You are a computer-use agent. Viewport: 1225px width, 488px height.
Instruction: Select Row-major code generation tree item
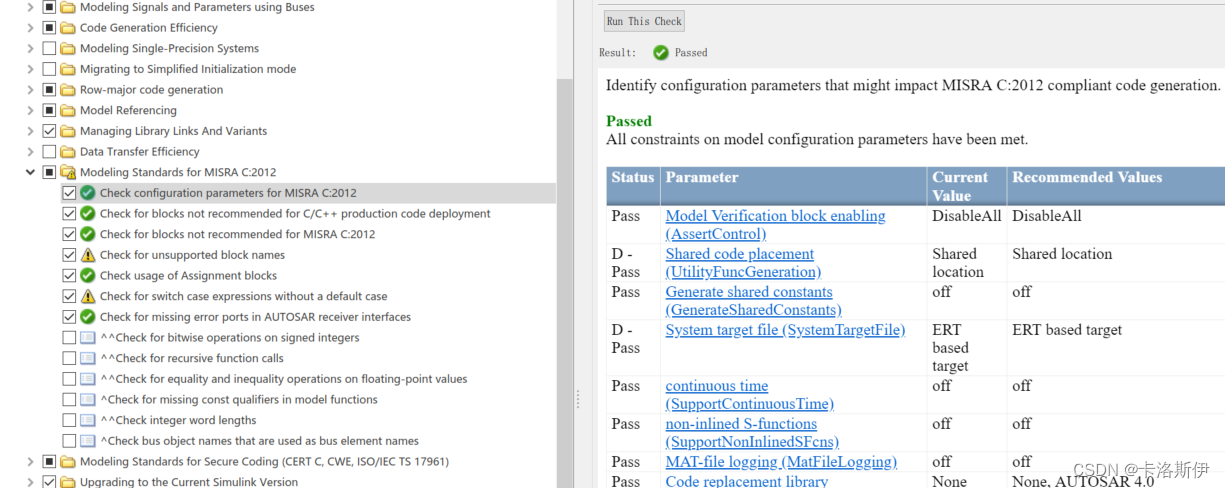click(151, 90)
